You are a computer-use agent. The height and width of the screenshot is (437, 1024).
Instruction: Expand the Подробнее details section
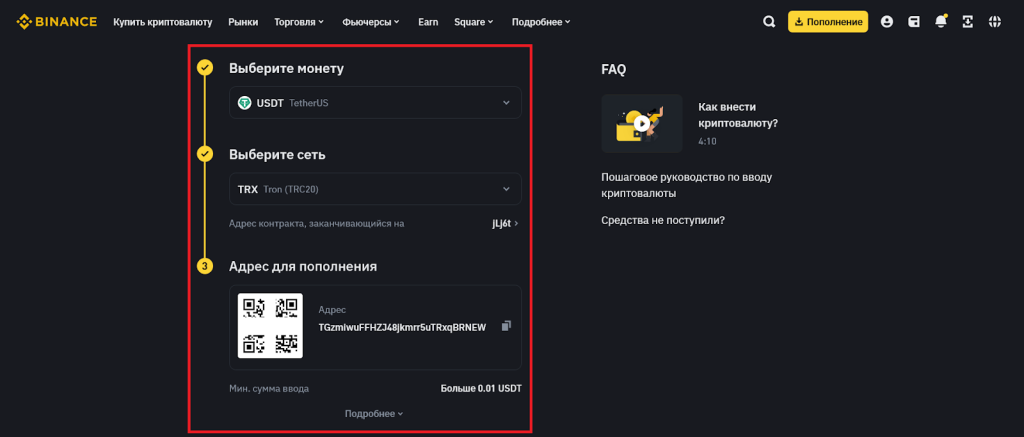[x=374, y=413]
